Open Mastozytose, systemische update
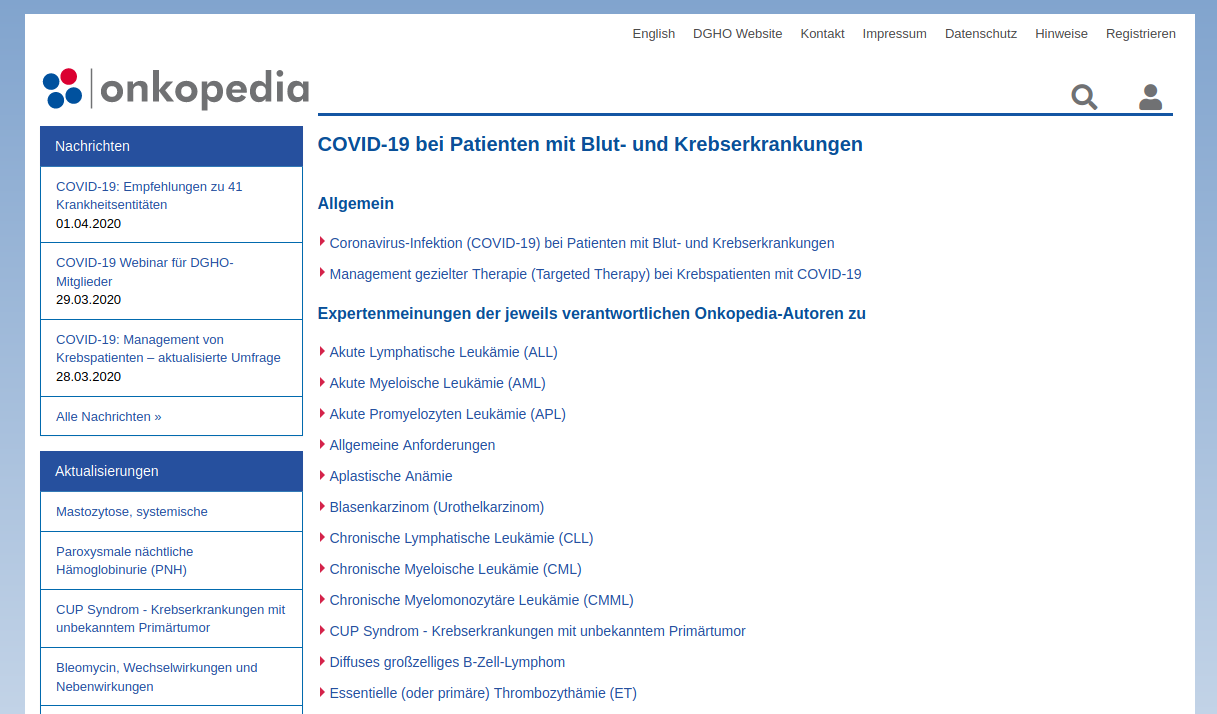Viewport: 1217px width, 714px height. pos(132,511)
